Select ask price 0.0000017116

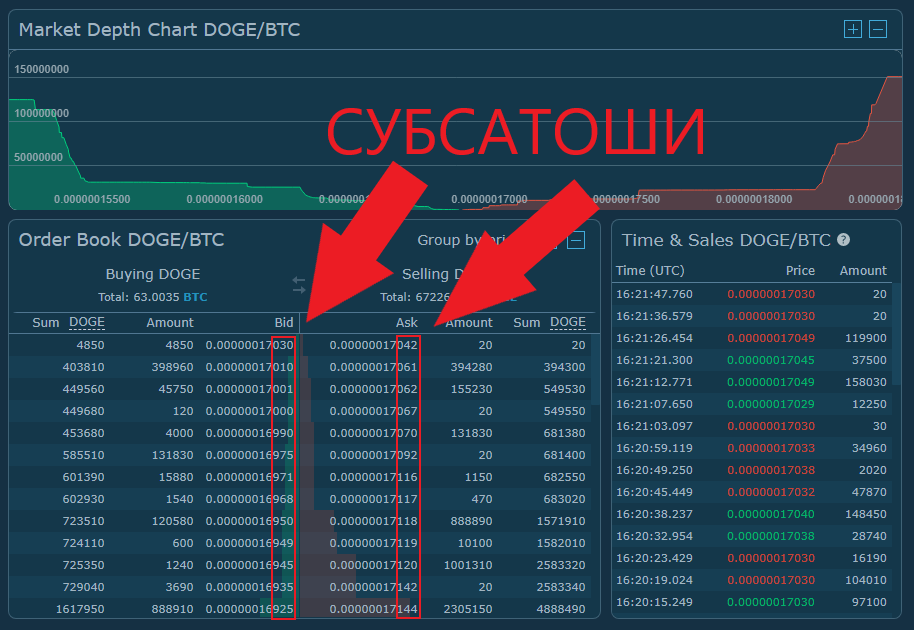click(x=374, y=477)
